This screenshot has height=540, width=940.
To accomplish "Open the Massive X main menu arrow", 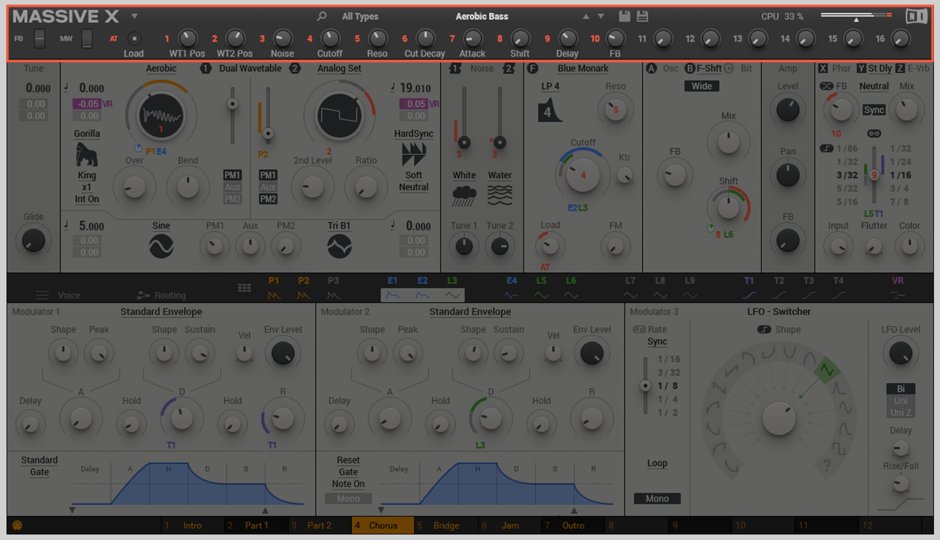I will coord(135,17).
